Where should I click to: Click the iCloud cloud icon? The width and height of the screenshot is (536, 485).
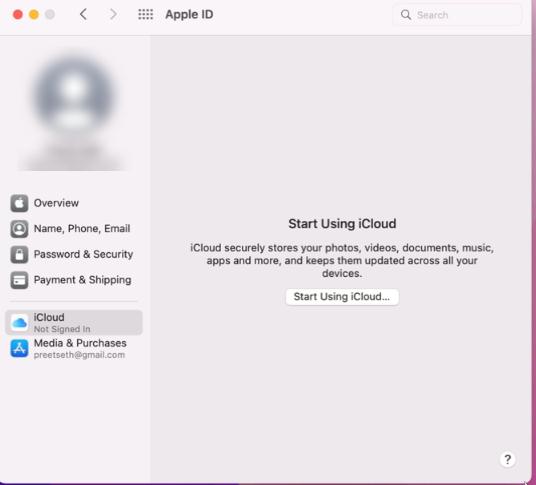point(19,323)
